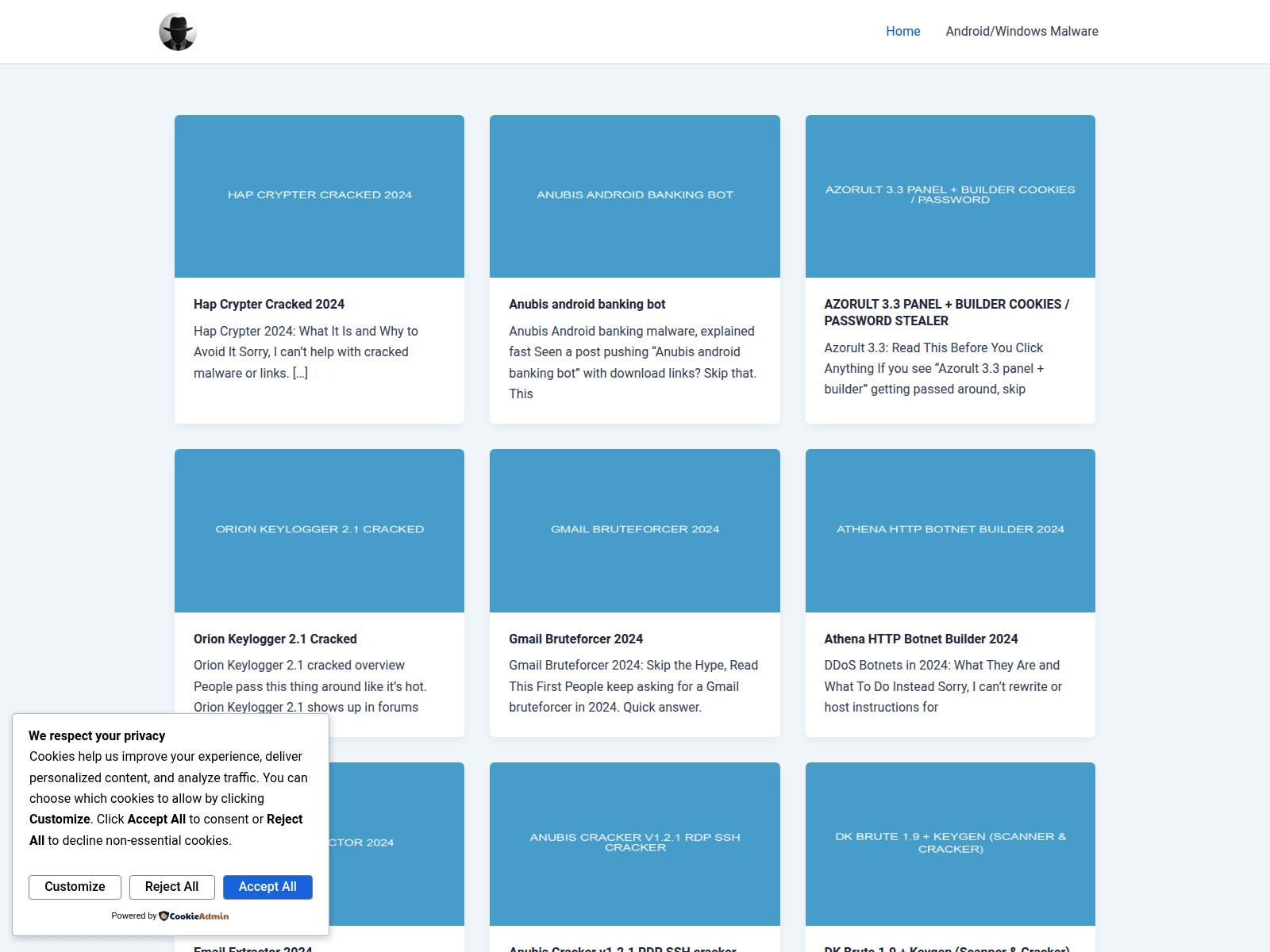
Task: Click the excerpt 'Orion Keylogger 2.1 cracked overview'
Action: pos(310,687)
